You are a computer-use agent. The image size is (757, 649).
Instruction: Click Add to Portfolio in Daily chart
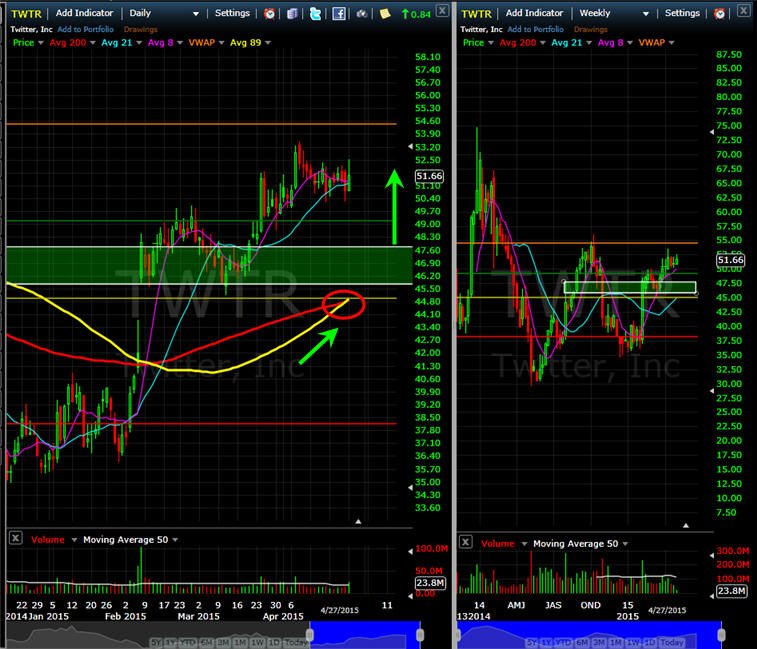[x=85, y=29]
